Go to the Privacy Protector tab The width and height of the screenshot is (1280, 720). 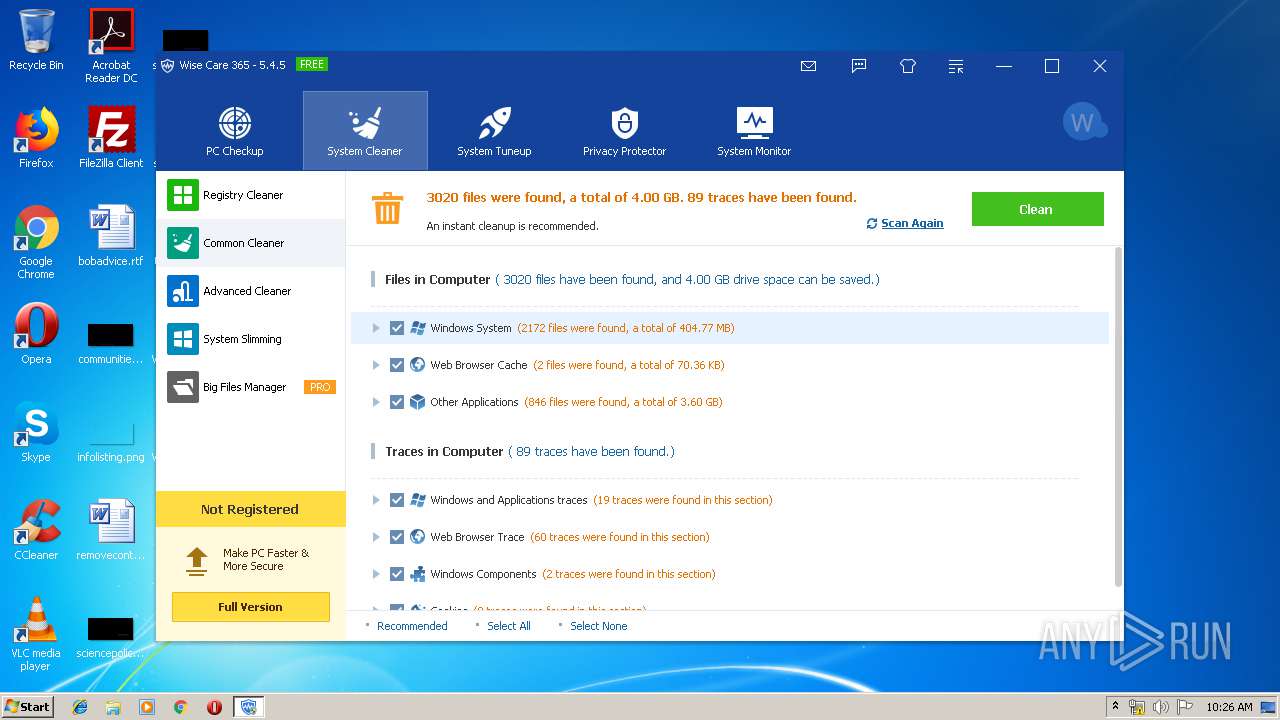pyautogui.click(x=624, y=131)
